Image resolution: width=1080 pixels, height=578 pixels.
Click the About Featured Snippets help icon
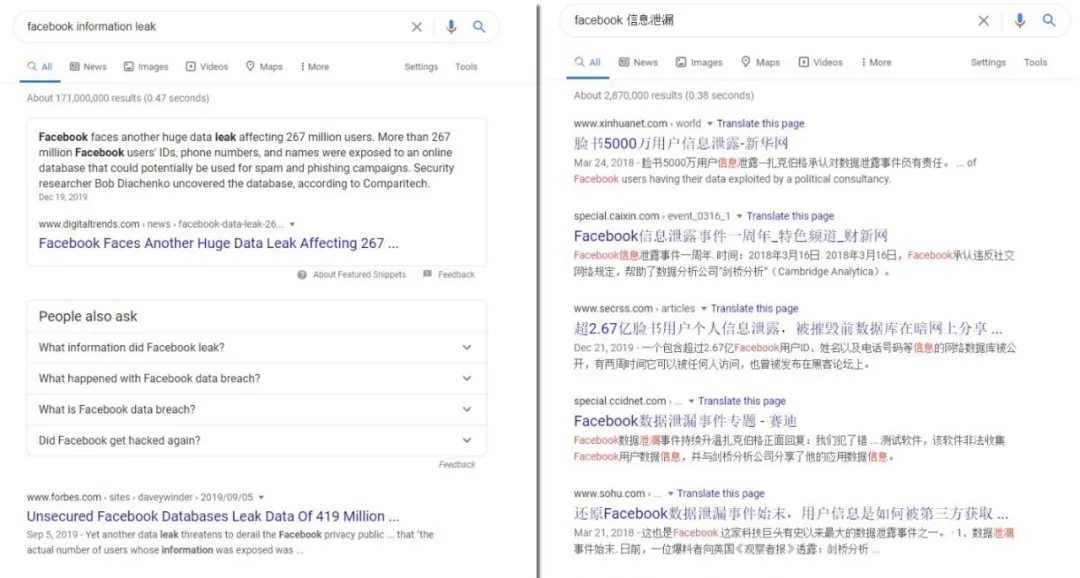coord(302,274)
